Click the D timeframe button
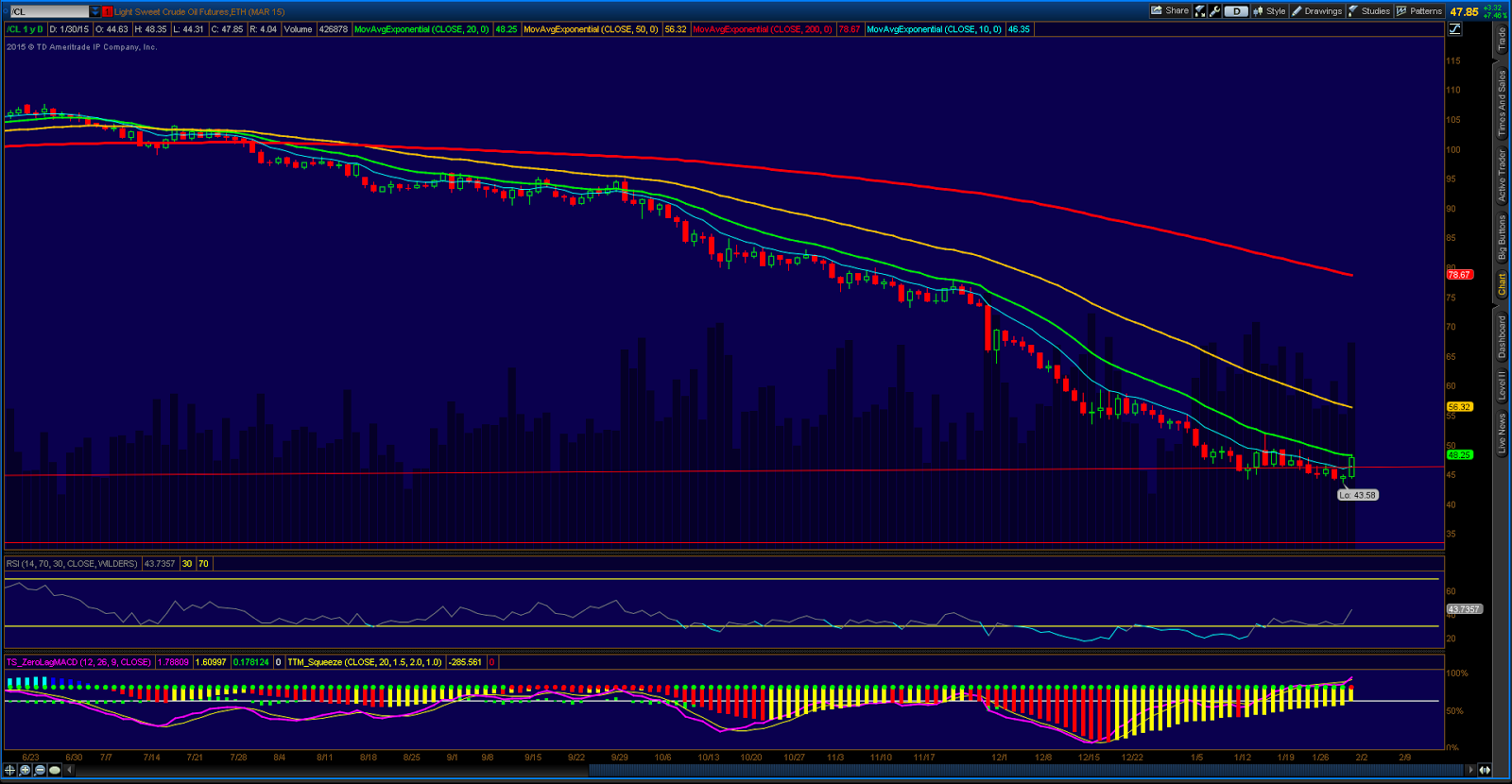The width and height of the screenshot is (1512, 784). click(1236, 11)
